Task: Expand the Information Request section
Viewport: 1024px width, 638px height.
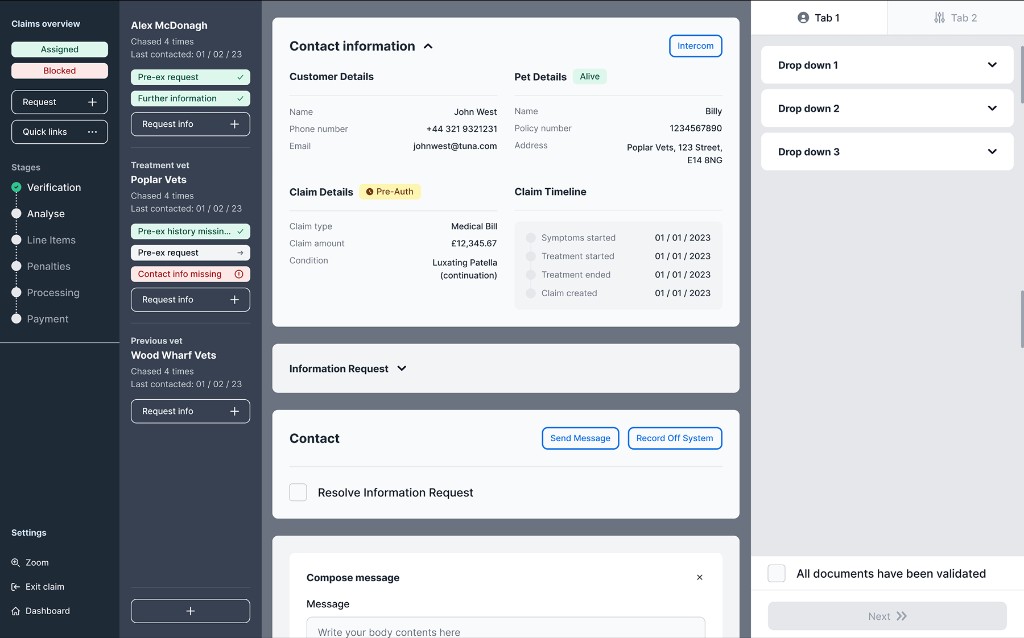Action: pyautogui.click(x=402, y=368)
